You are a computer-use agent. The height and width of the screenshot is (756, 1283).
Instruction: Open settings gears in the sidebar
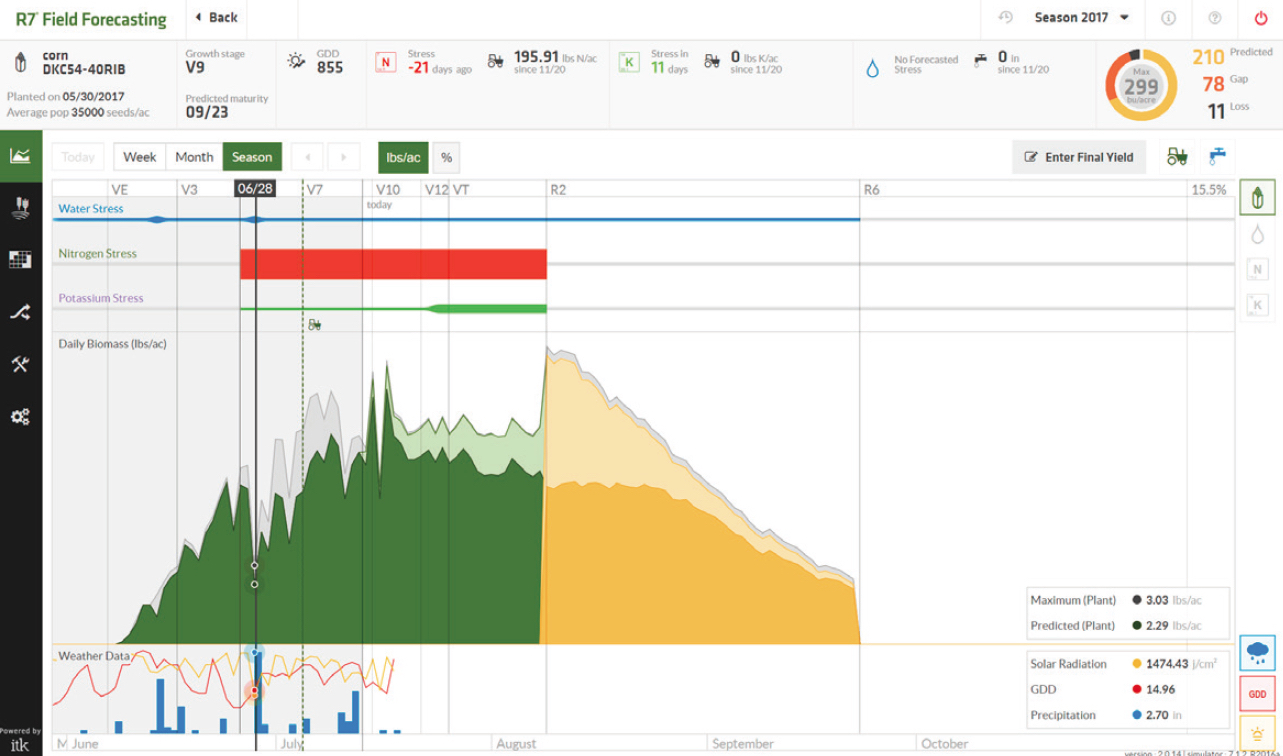coord(20,416)
